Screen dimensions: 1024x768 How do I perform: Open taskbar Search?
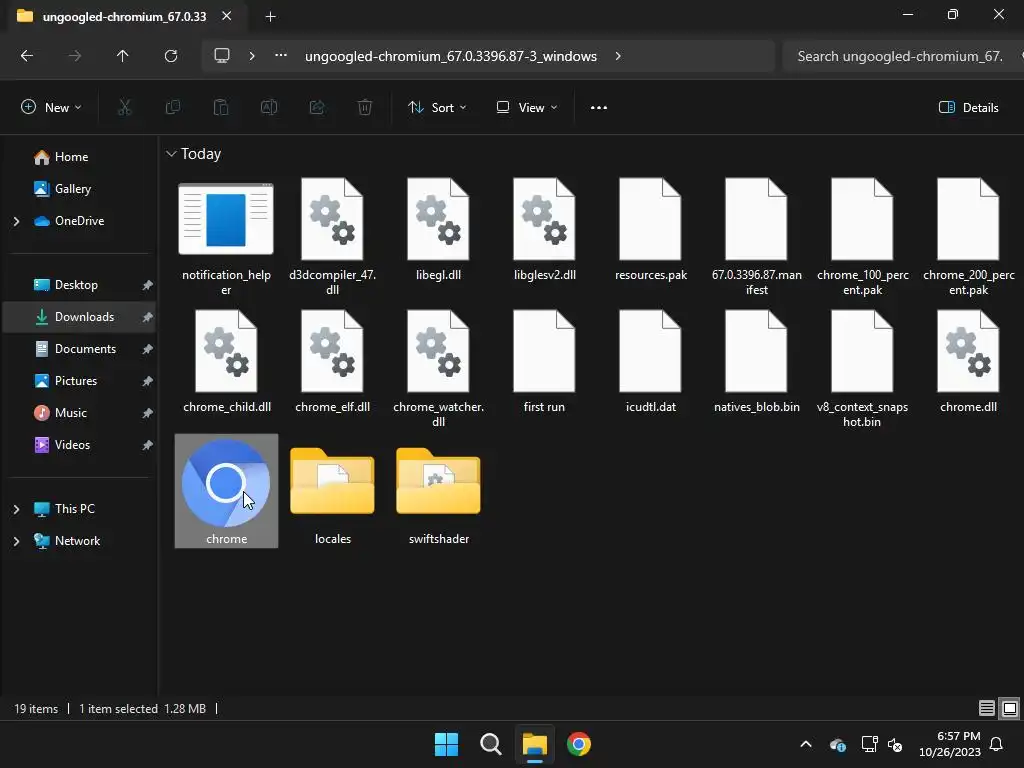coord(490,744)
